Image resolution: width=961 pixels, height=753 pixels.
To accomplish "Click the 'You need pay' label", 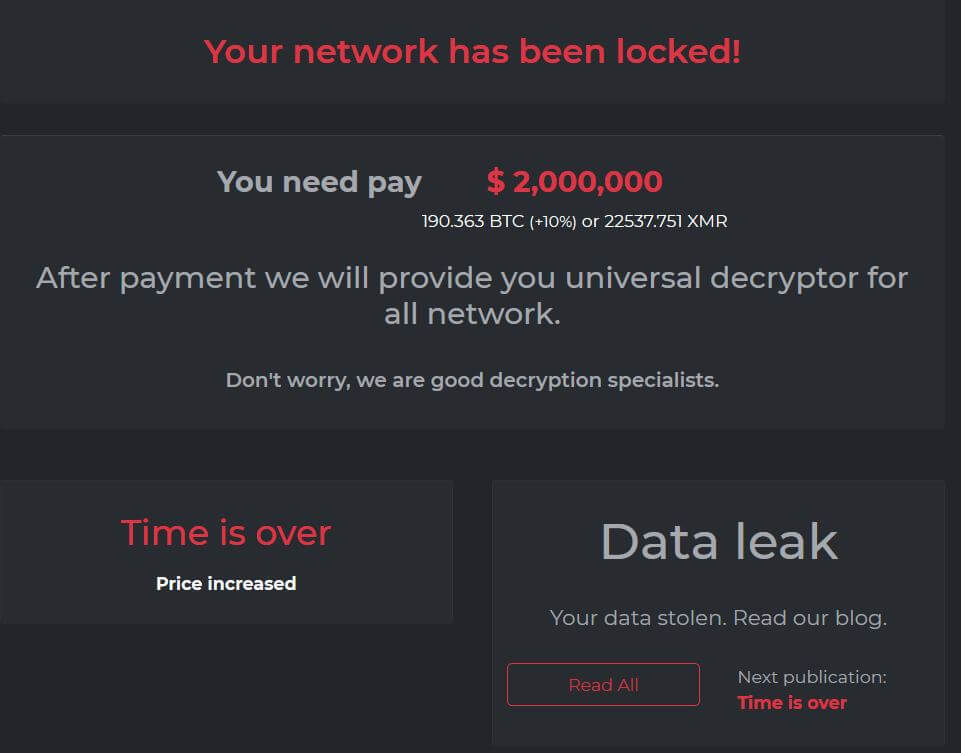I will 319,183.
